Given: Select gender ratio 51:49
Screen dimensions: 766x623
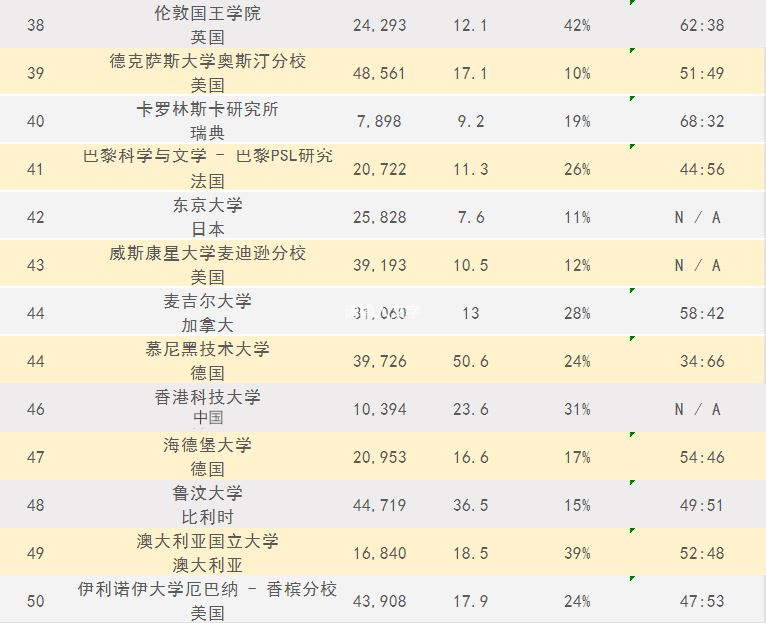Looking at the screenshot, I should tap(702, 73).
